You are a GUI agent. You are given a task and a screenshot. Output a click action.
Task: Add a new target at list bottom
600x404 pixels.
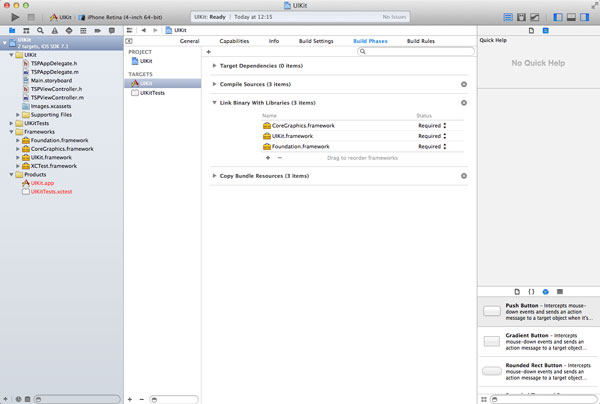click(130, 399)
